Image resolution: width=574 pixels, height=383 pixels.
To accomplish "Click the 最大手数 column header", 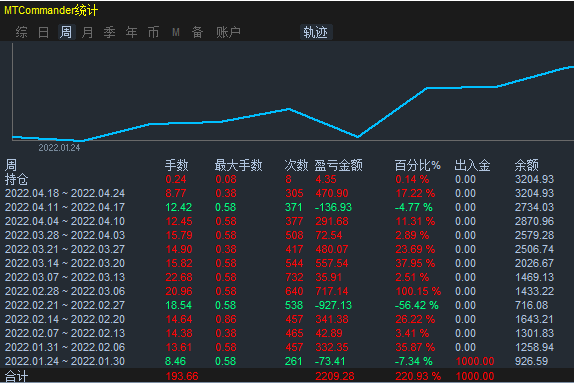I will (x=238, y=166).
